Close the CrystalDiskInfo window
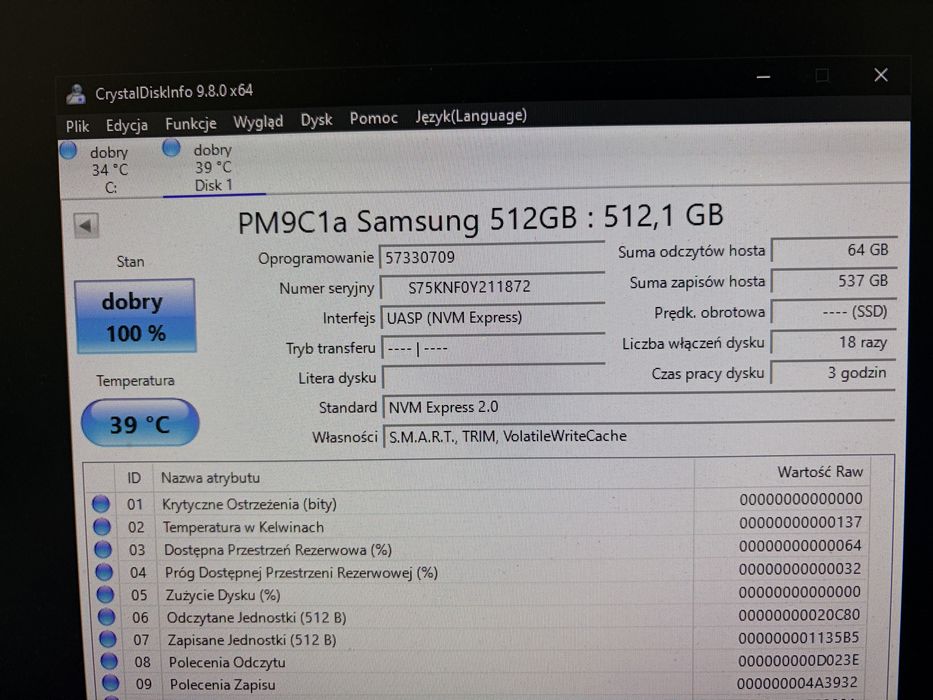Image resolution: width=933 pixels, height=700 pixels. 881,75
